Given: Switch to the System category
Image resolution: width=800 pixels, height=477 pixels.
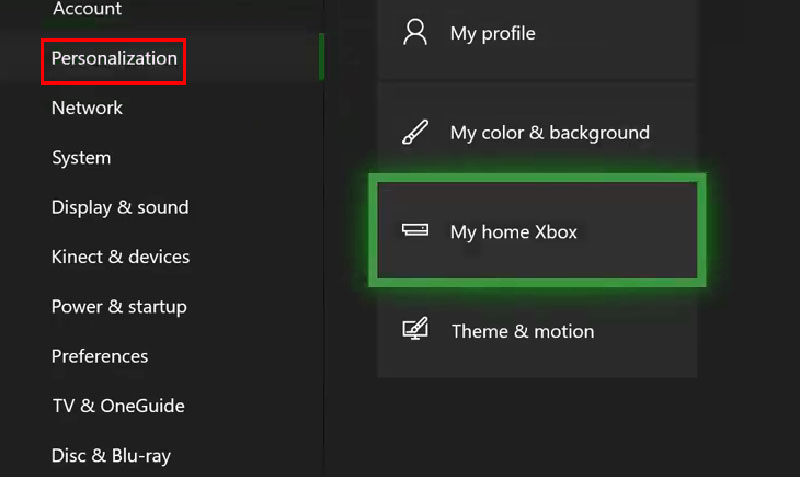Looking at the screenshot, I should [x=81, y=158].
